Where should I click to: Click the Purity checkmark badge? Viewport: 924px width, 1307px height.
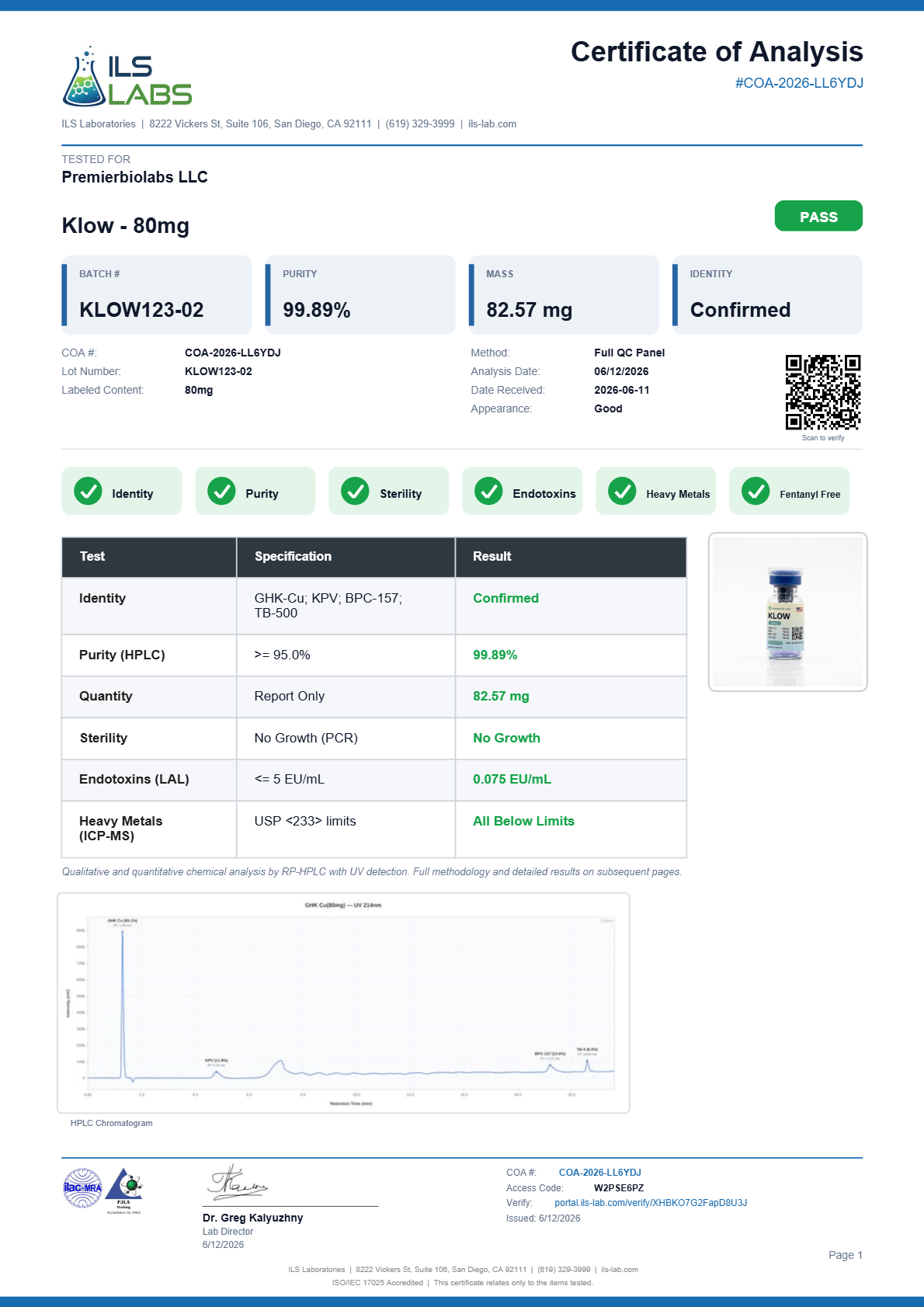pyautogui.click(x=255, y=491)
